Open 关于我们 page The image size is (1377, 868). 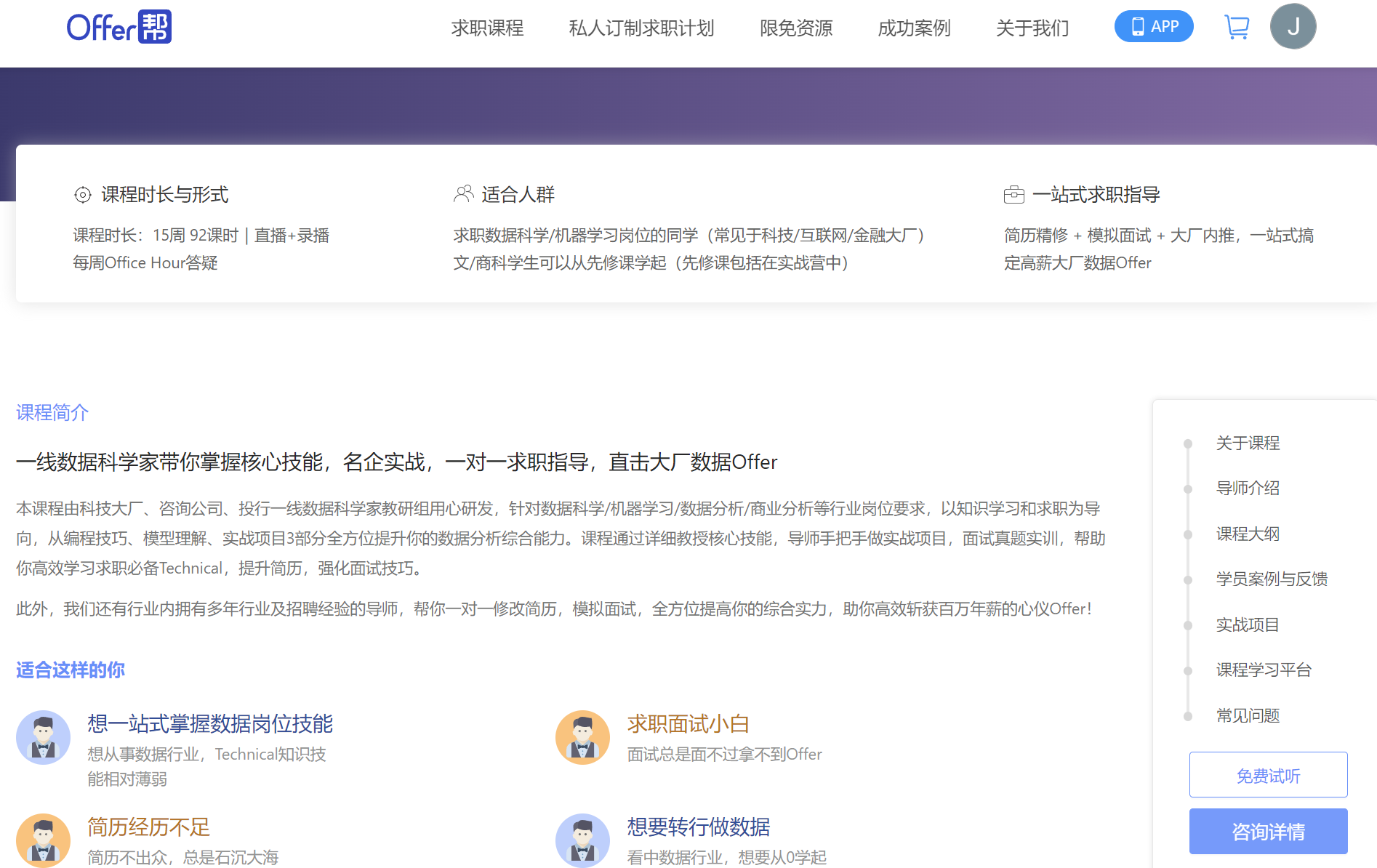(x=1032, y=28)
